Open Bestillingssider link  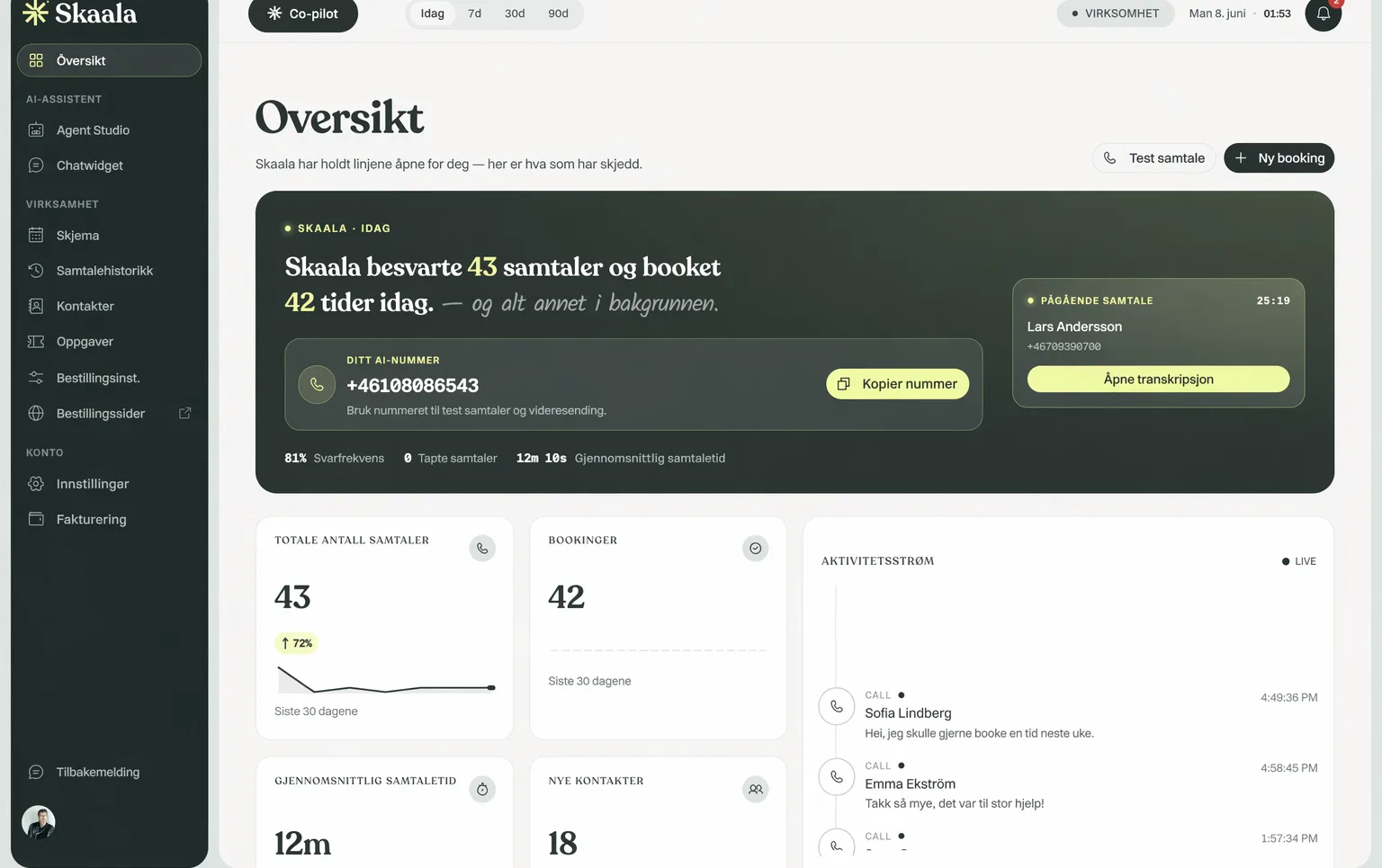[101, 414]
